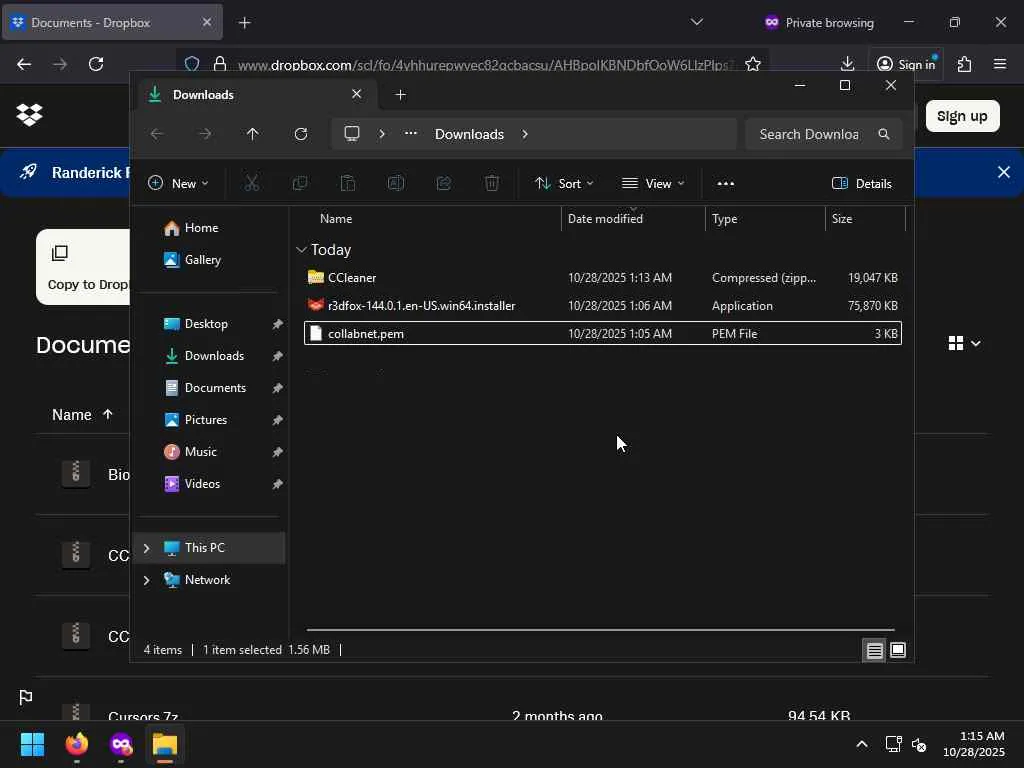Click the Explorer forward arrow
Screen dimensions: 1024x768
click(205, 134)
